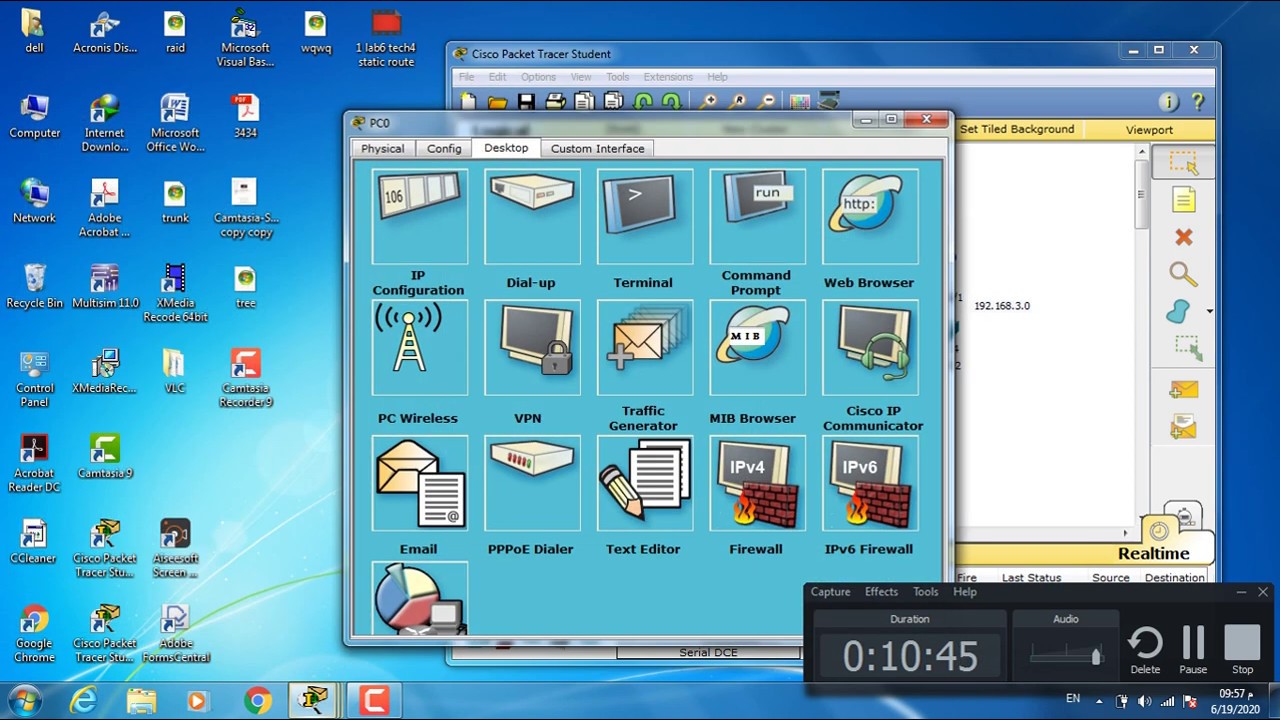Click the Zoom In toolbar icon
This screenshot has height=720, width=1280.
coord(708,101)
